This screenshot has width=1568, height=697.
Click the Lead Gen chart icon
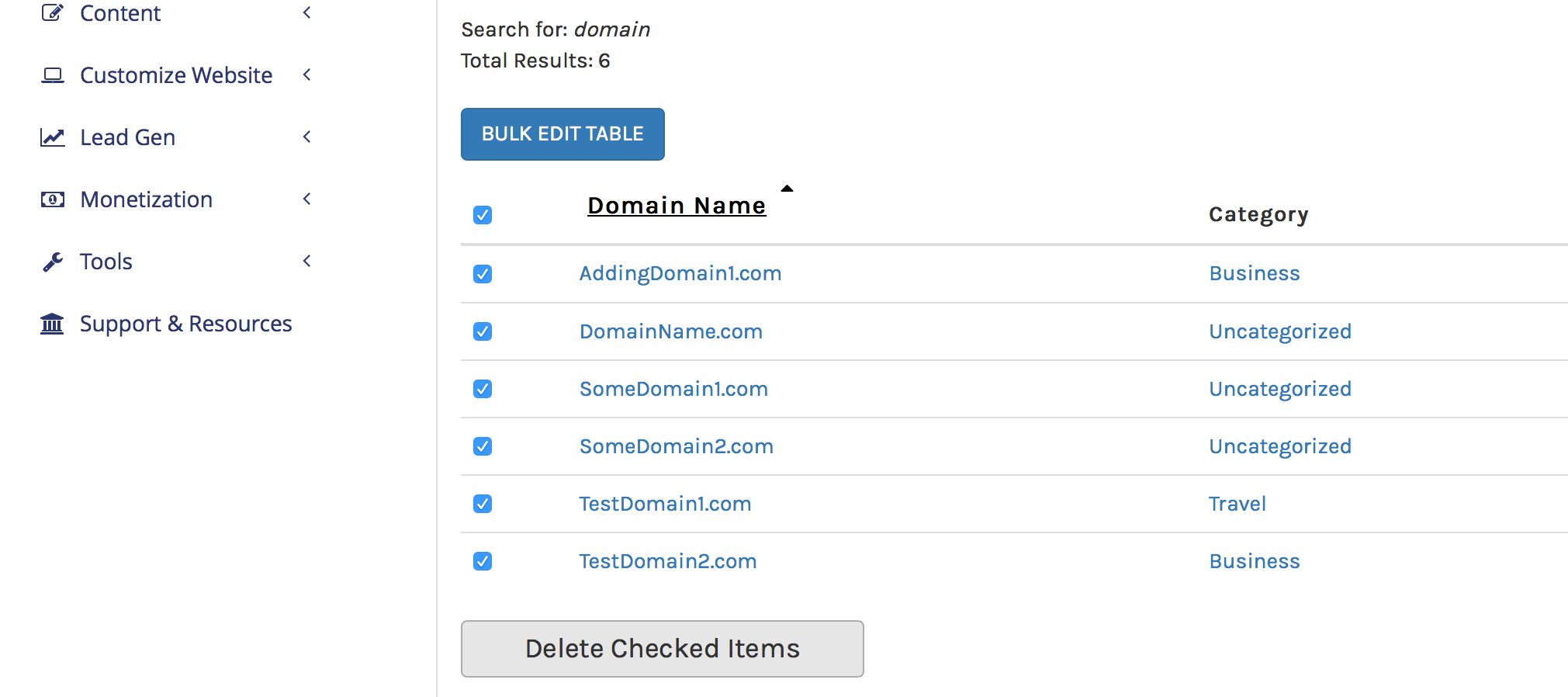(x=52, y=137)
